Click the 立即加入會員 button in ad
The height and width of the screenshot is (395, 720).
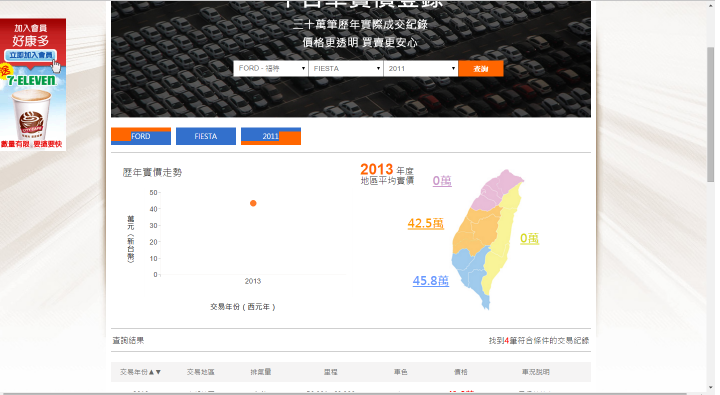pyautogui.click(x=31, y=55)
